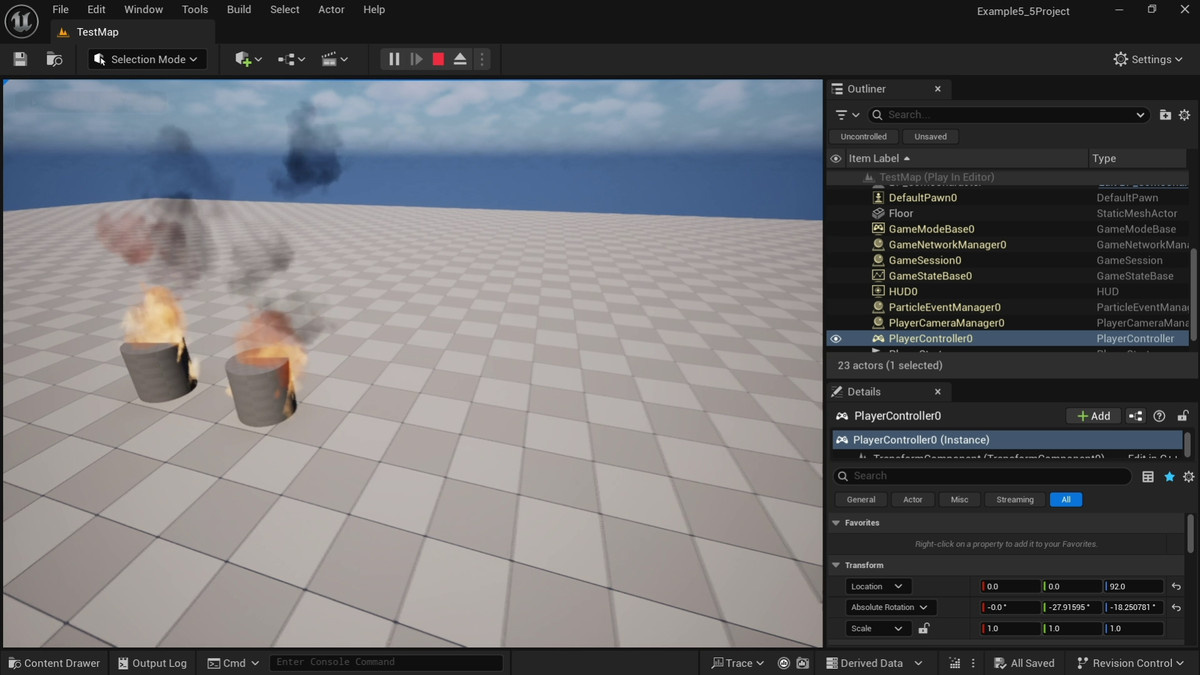Screen dimensions: 1200x675
Task: Toggle the favorites star filter
Action: click(x=1169, y=477)
